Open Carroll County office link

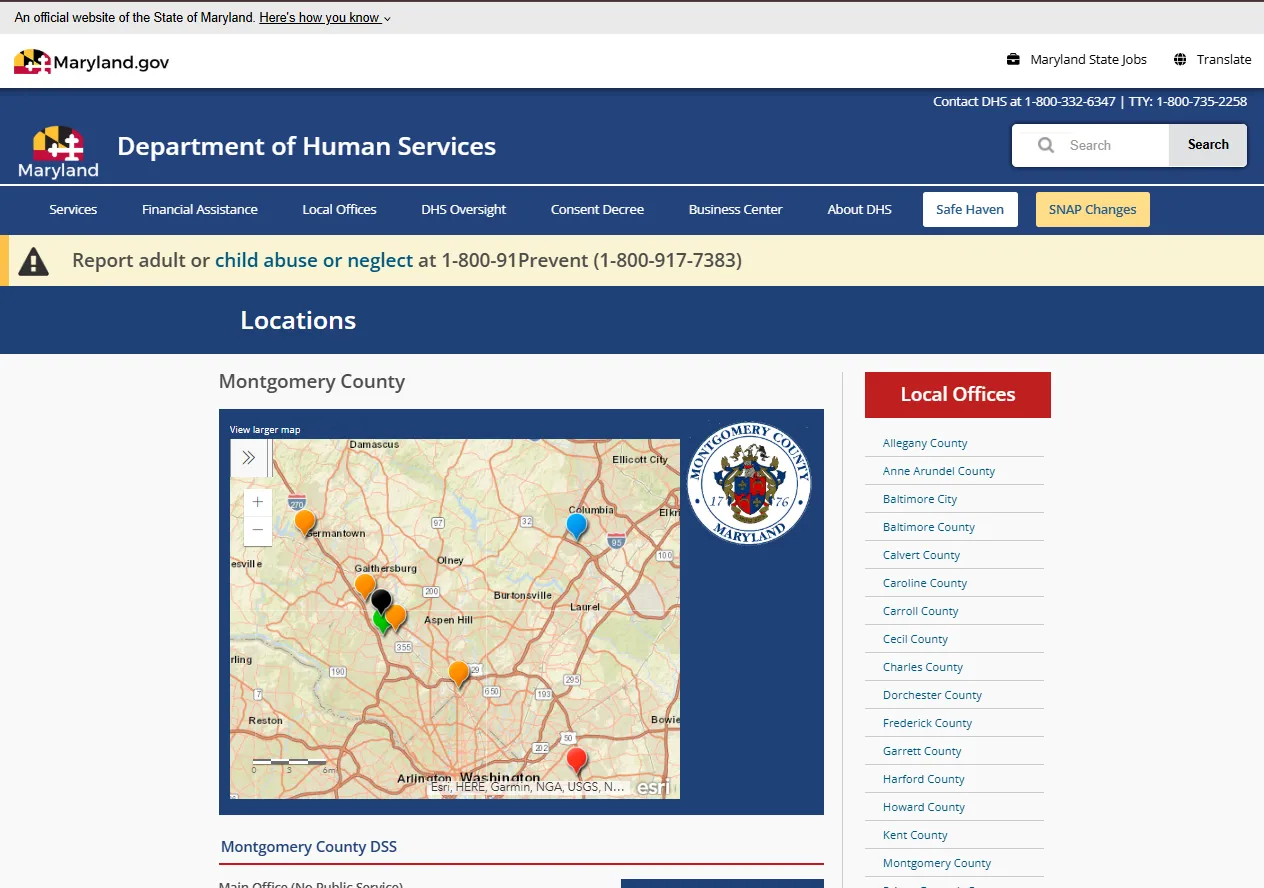920,611
